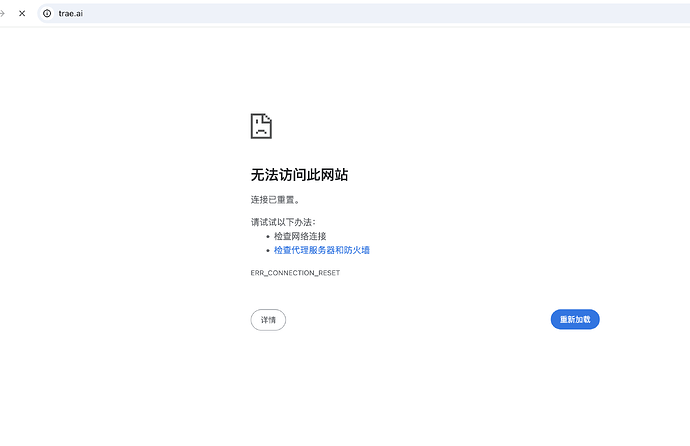Select the ERR_CONNECTION_RESET error code text
The width and height of the screenshot is (690, 446).
295,273
